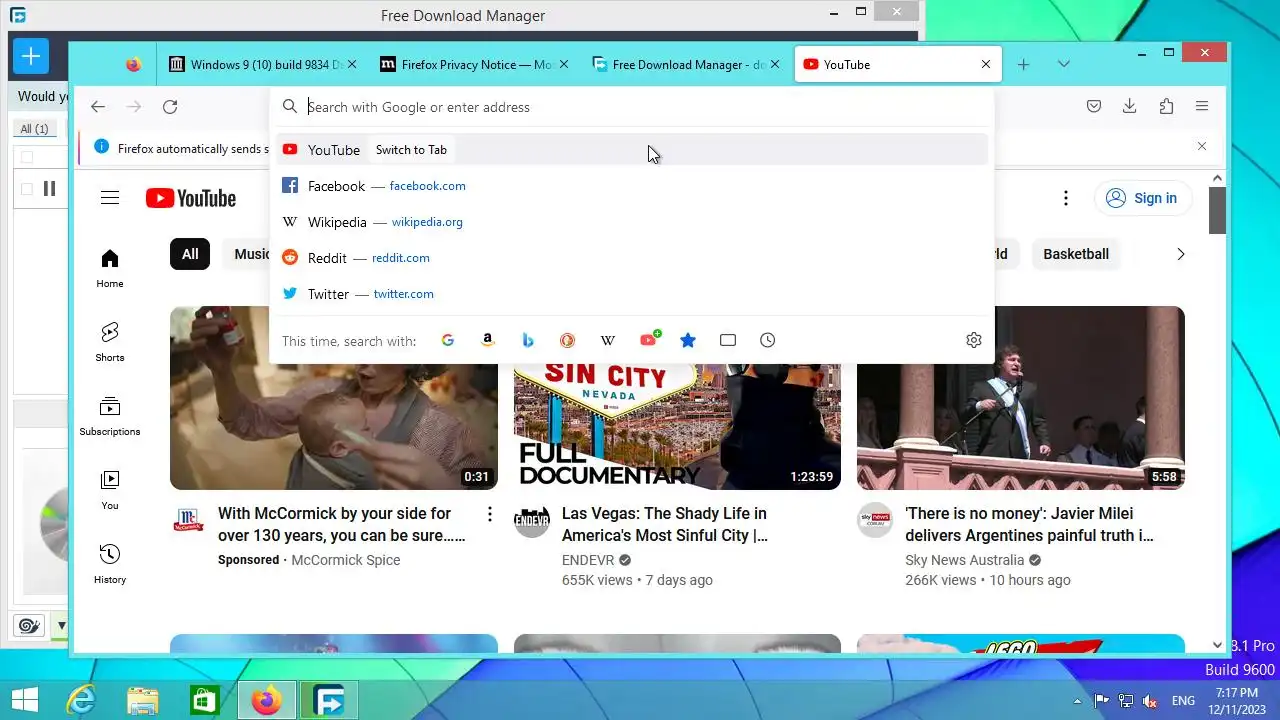Open the list all tabs dropdown

1064,64
